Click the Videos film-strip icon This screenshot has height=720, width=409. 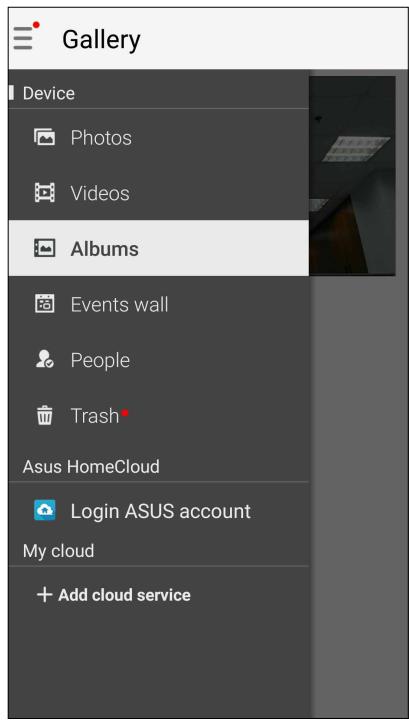(45, 193)
